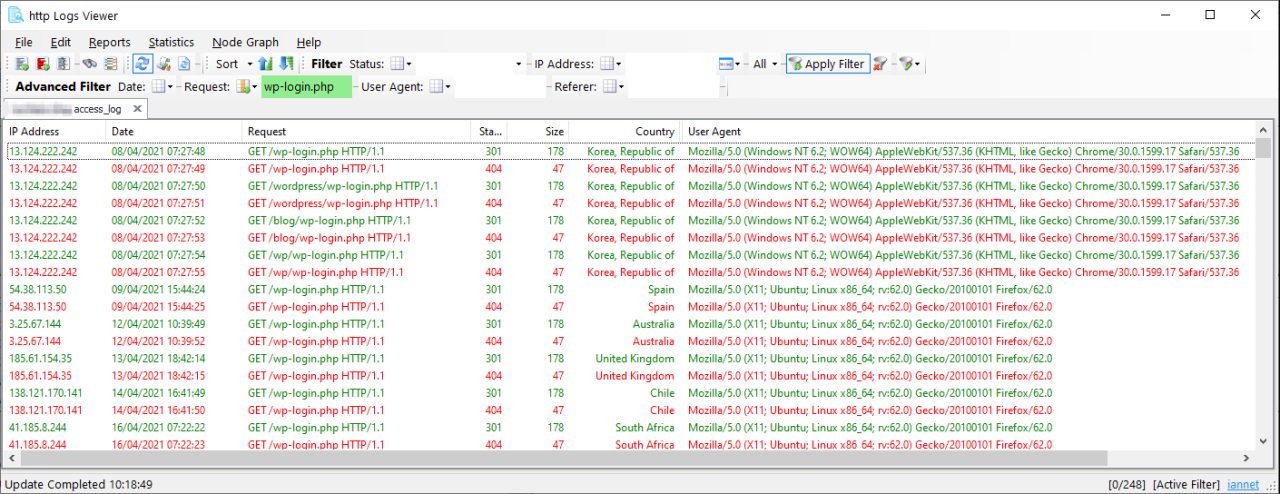Toggle the auto-refresh icon in toolbar
Image resolution: width=1280 pixels, height=494 pixels.
[143, 64]
